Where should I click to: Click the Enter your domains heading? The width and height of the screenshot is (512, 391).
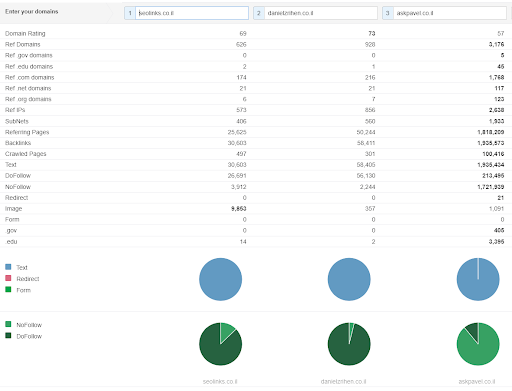[x=32, y=12]
